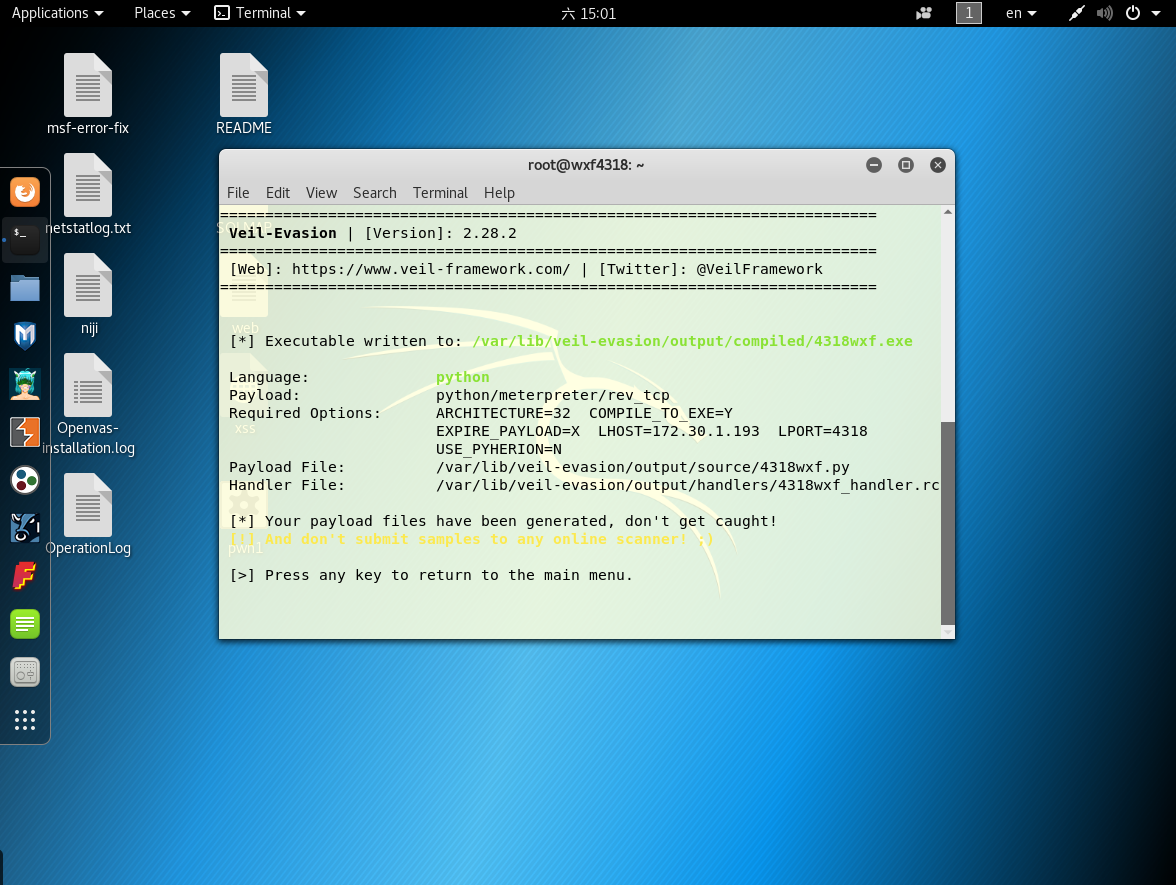Open the terminal File menu

coord(238,193)
